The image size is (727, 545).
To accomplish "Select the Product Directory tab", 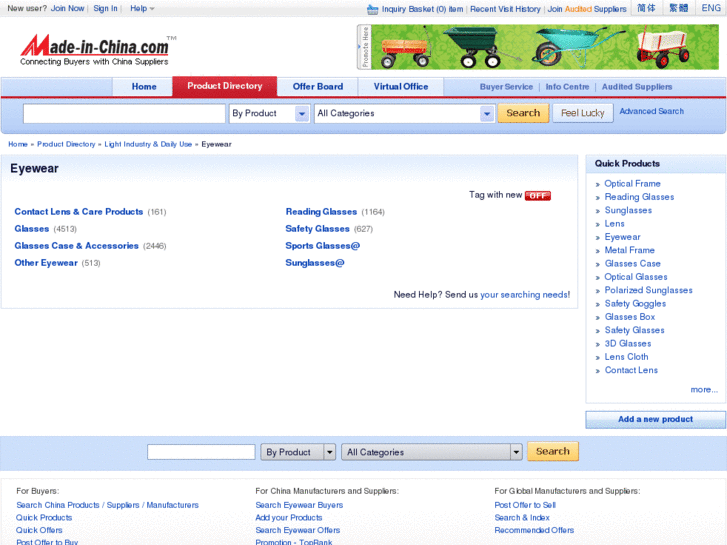I will (224, 86).
